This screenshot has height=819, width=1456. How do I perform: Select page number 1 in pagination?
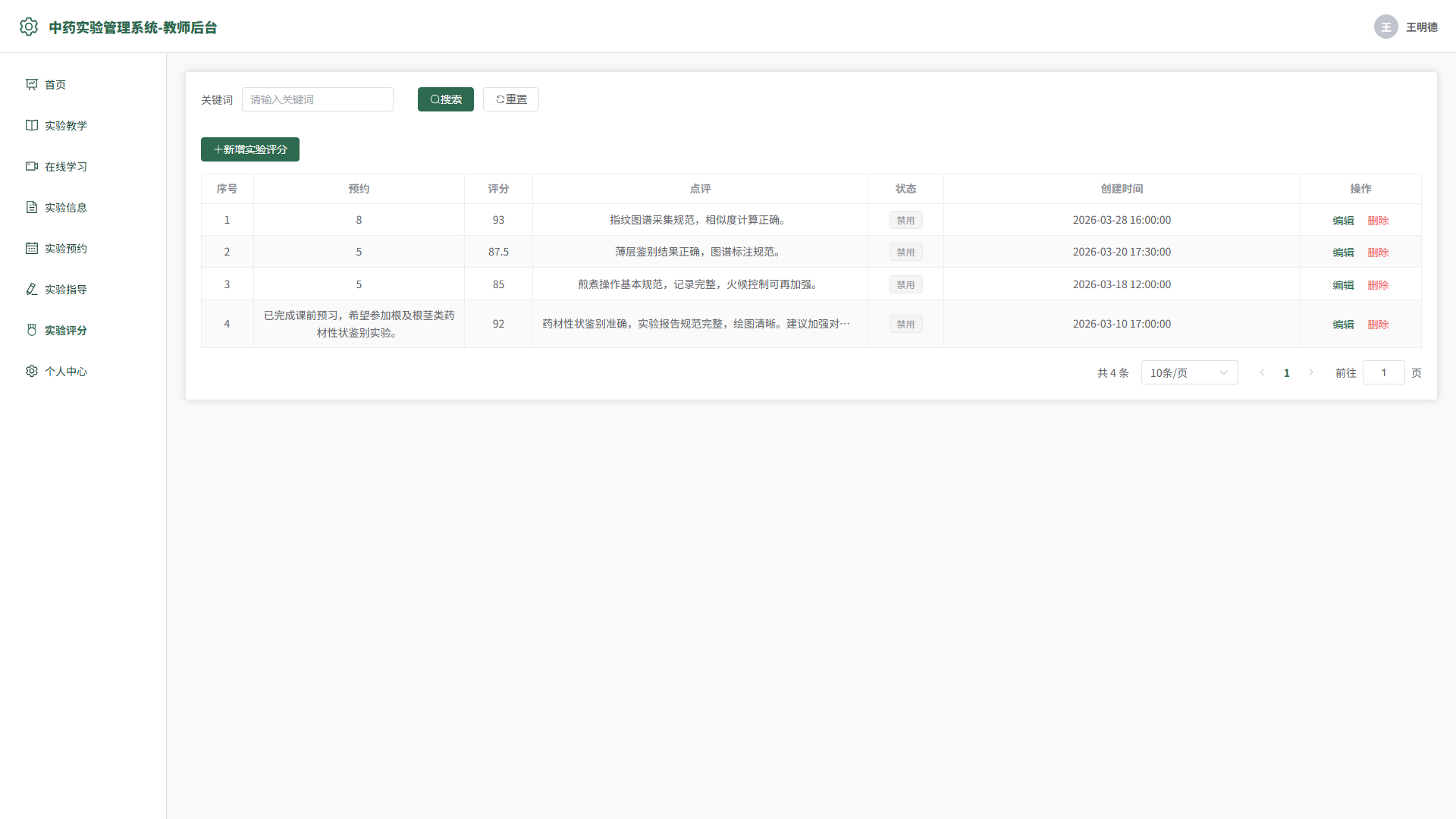point(1287,372)
